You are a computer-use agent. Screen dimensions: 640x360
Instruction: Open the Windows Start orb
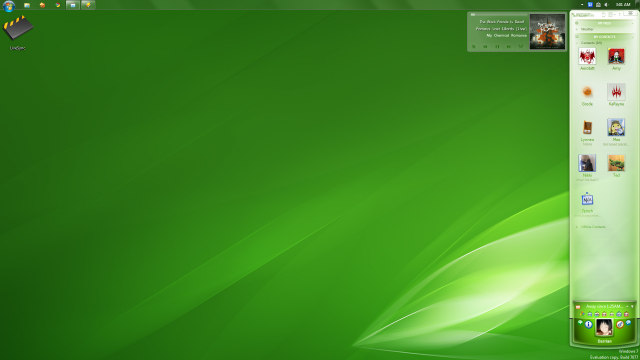(9, 6)
